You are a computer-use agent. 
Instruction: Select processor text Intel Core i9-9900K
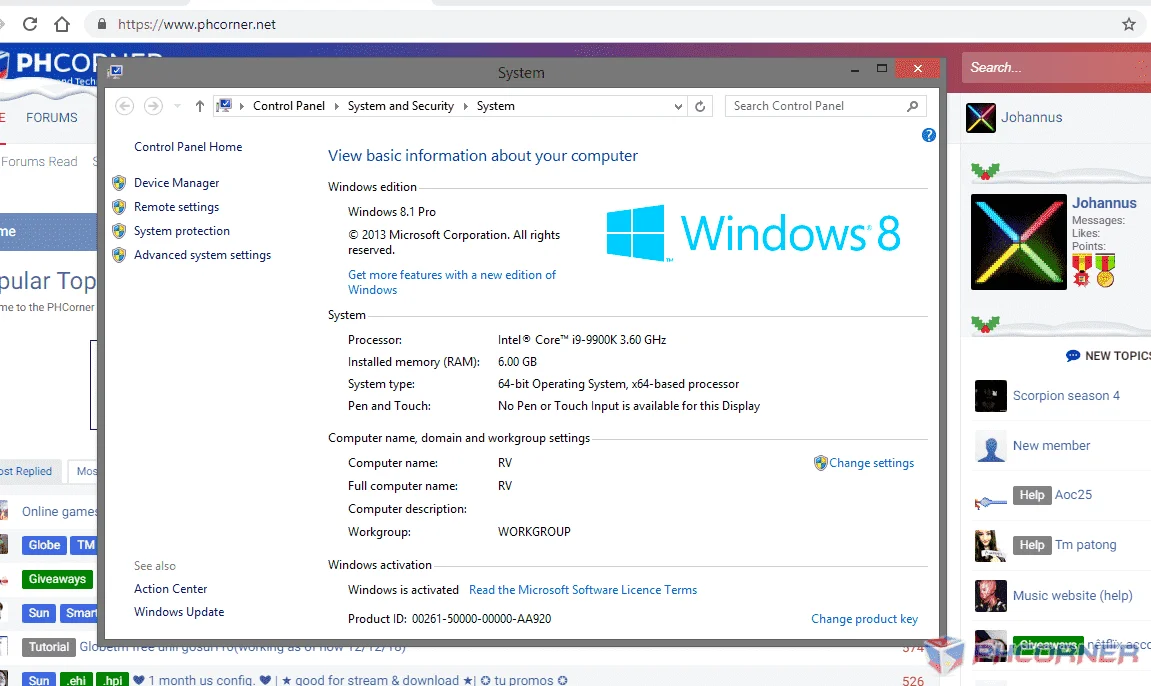click(581, 340)
